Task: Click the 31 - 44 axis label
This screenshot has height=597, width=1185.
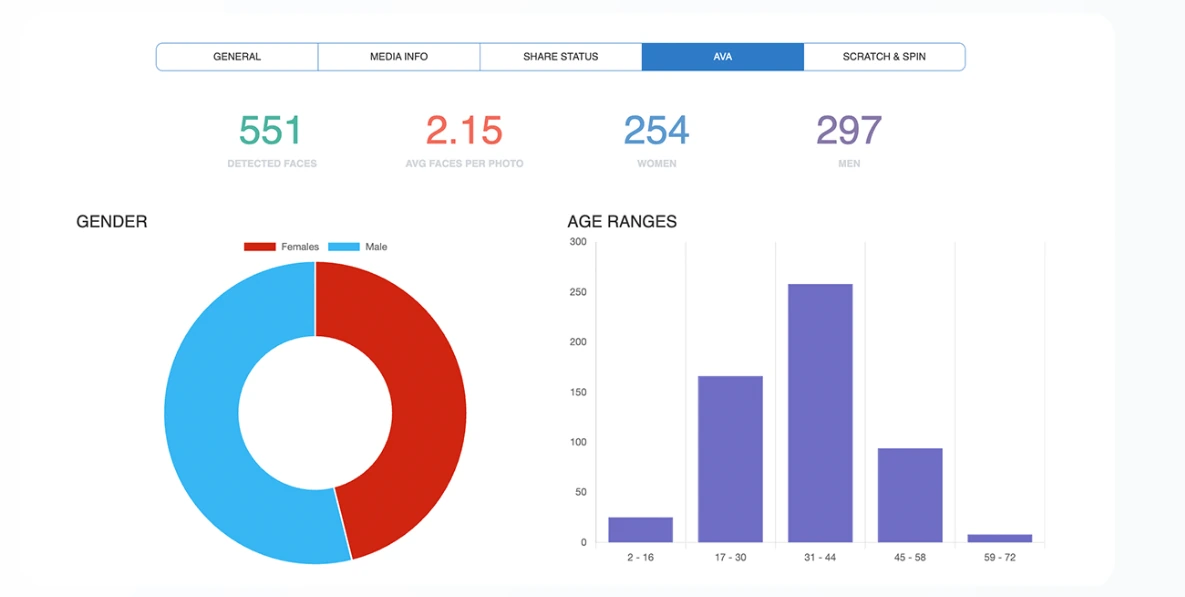Action: click(x=820, y=558)
